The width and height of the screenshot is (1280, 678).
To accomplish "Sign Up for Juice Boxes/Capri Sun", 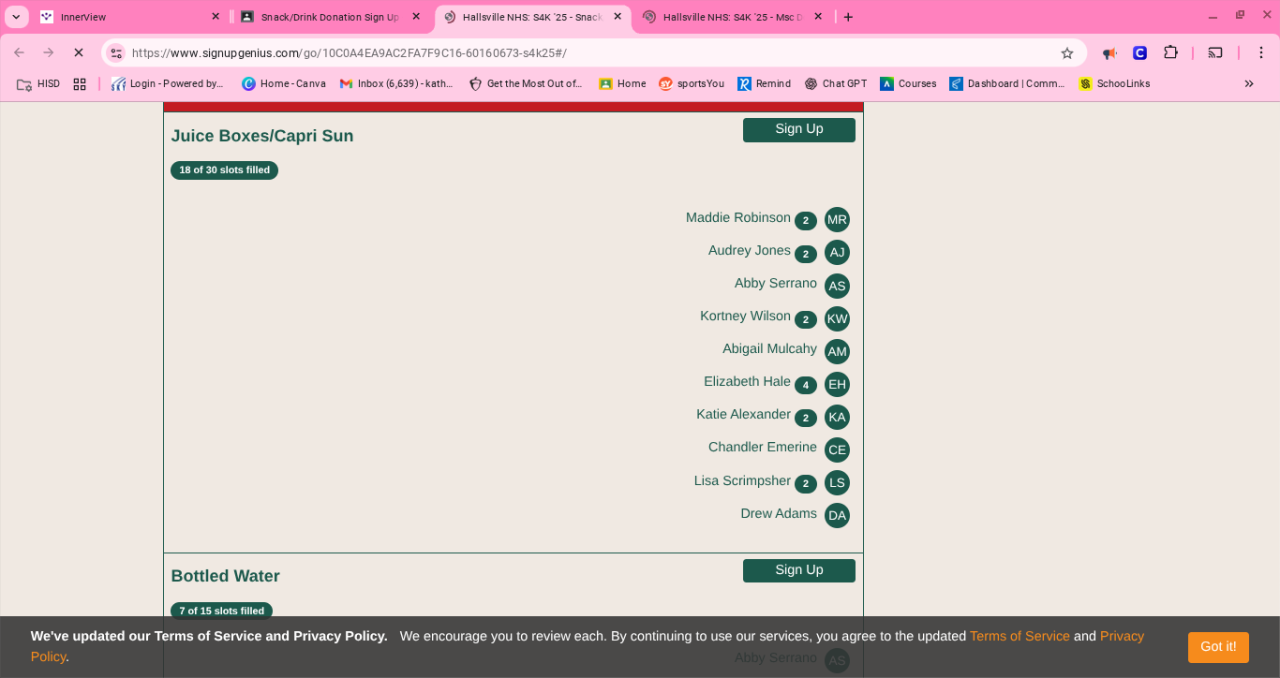I will (799, 129).
